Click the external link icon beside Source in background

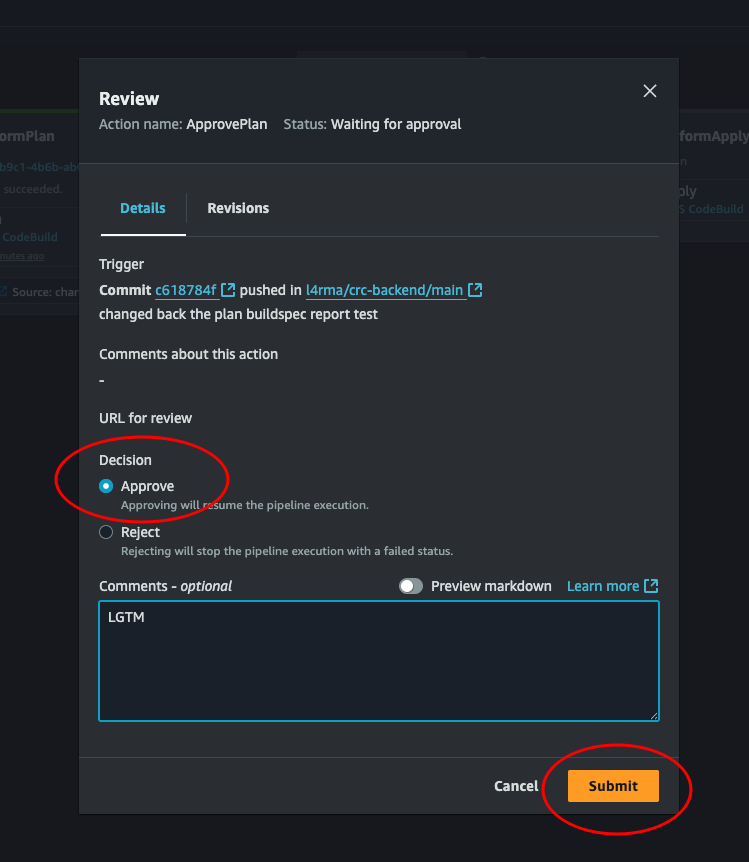(x=4, y=292)
